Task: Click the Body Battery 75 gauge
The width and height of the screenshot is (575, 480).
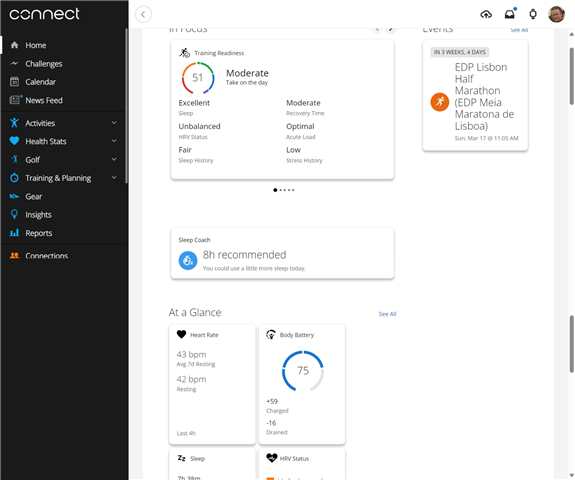Action: (x=303, y=370)
